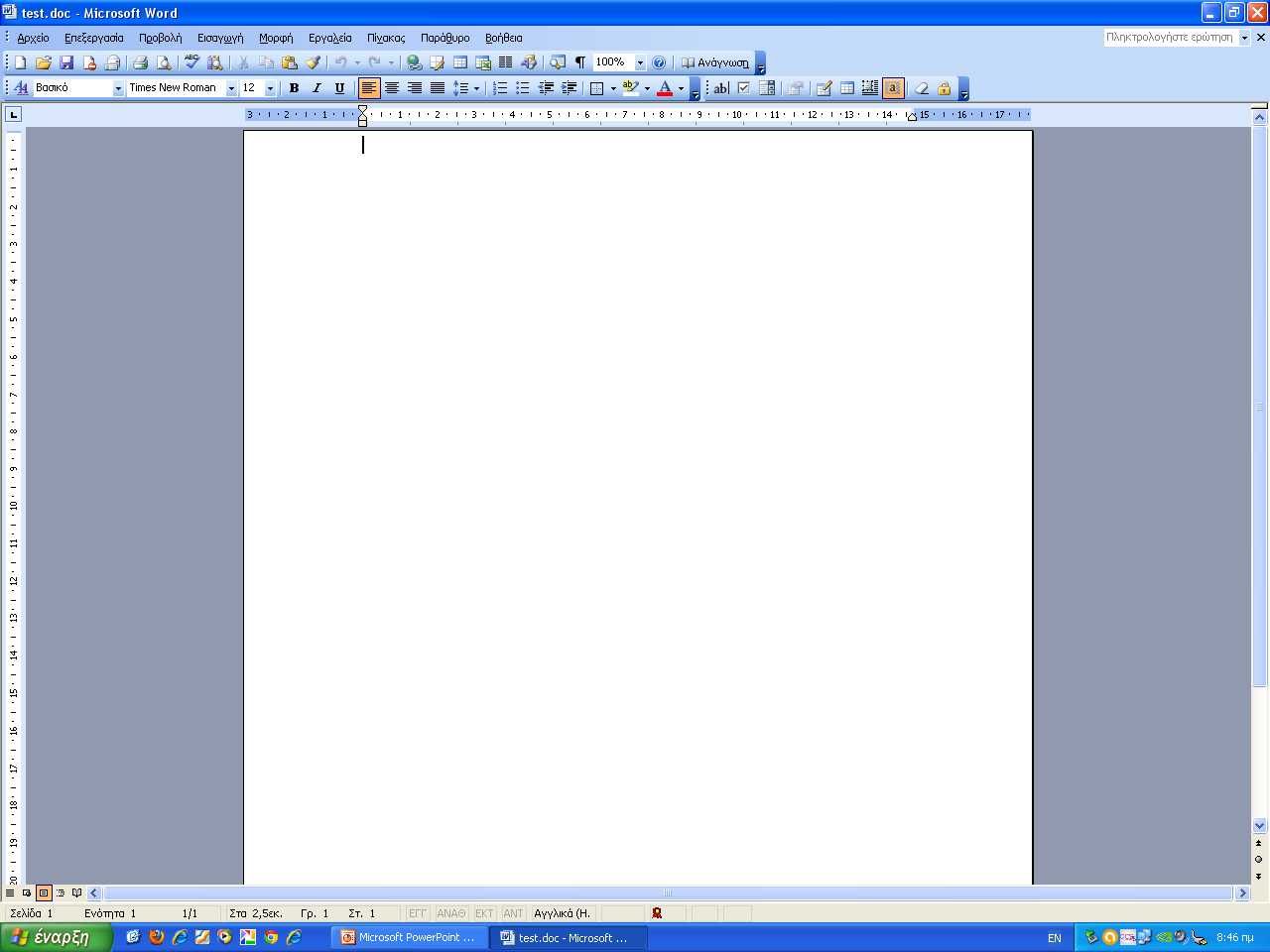Image resolution: width=1270 pixels, height=952 pixels.
Task: Toggle Justify paragraph alignment
Action: pyautogui.click(x=438, y=88)
